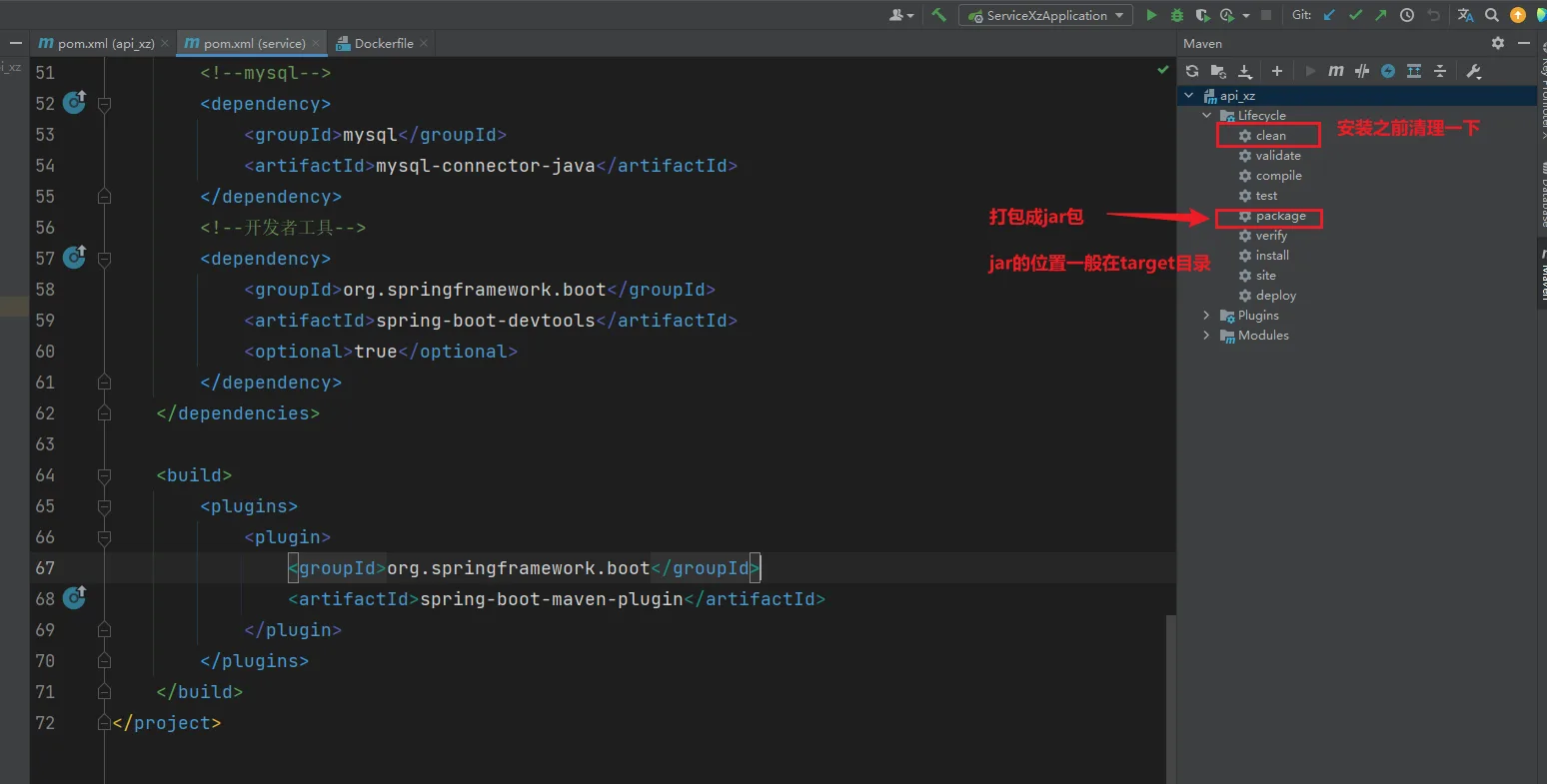The width and height of the screenshot is (1547, 784).
Task: Open the user account dropdown in toolbar
Action: [901, 15]
